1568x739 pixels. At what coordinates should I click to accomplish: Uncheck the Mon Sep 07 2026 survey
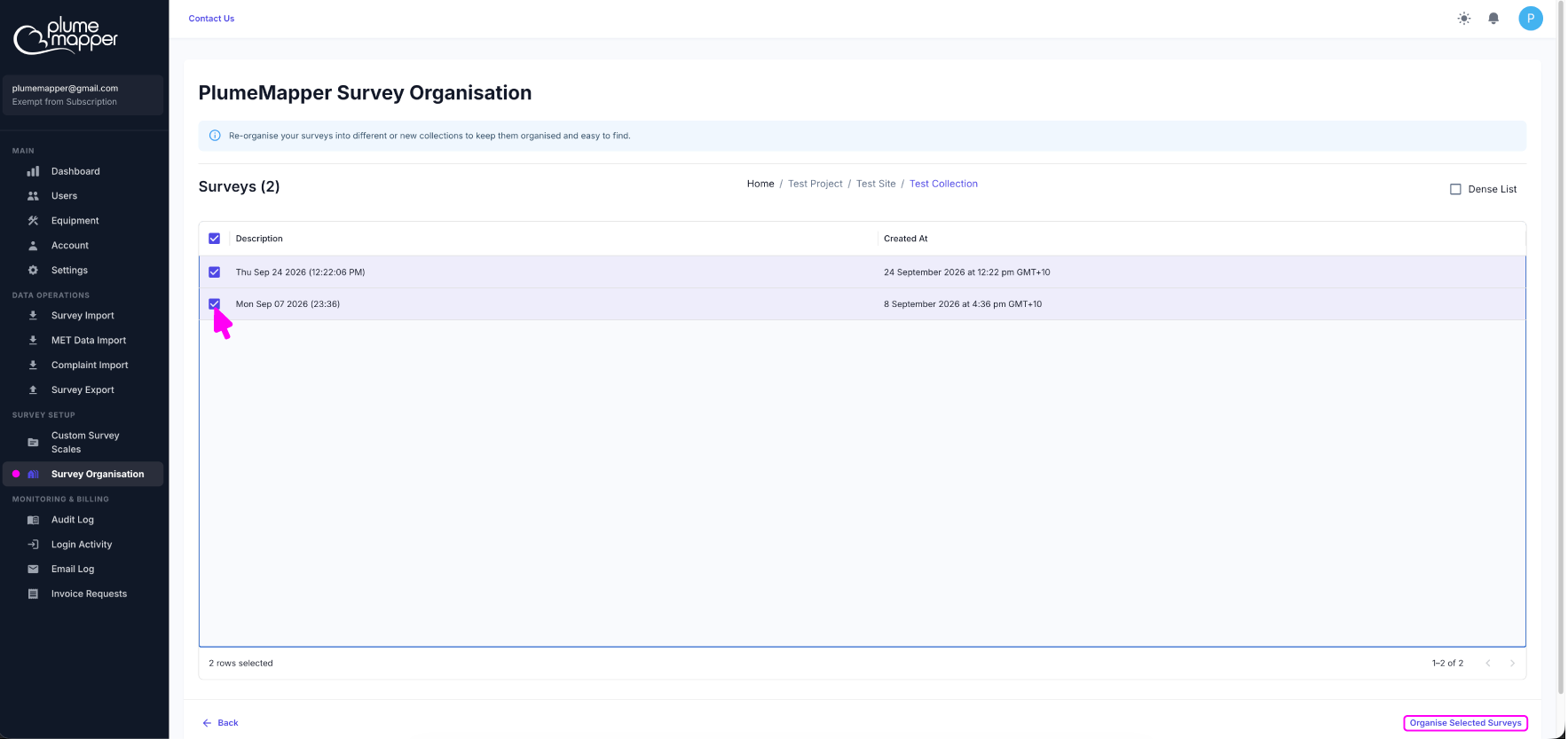(215, 304)
